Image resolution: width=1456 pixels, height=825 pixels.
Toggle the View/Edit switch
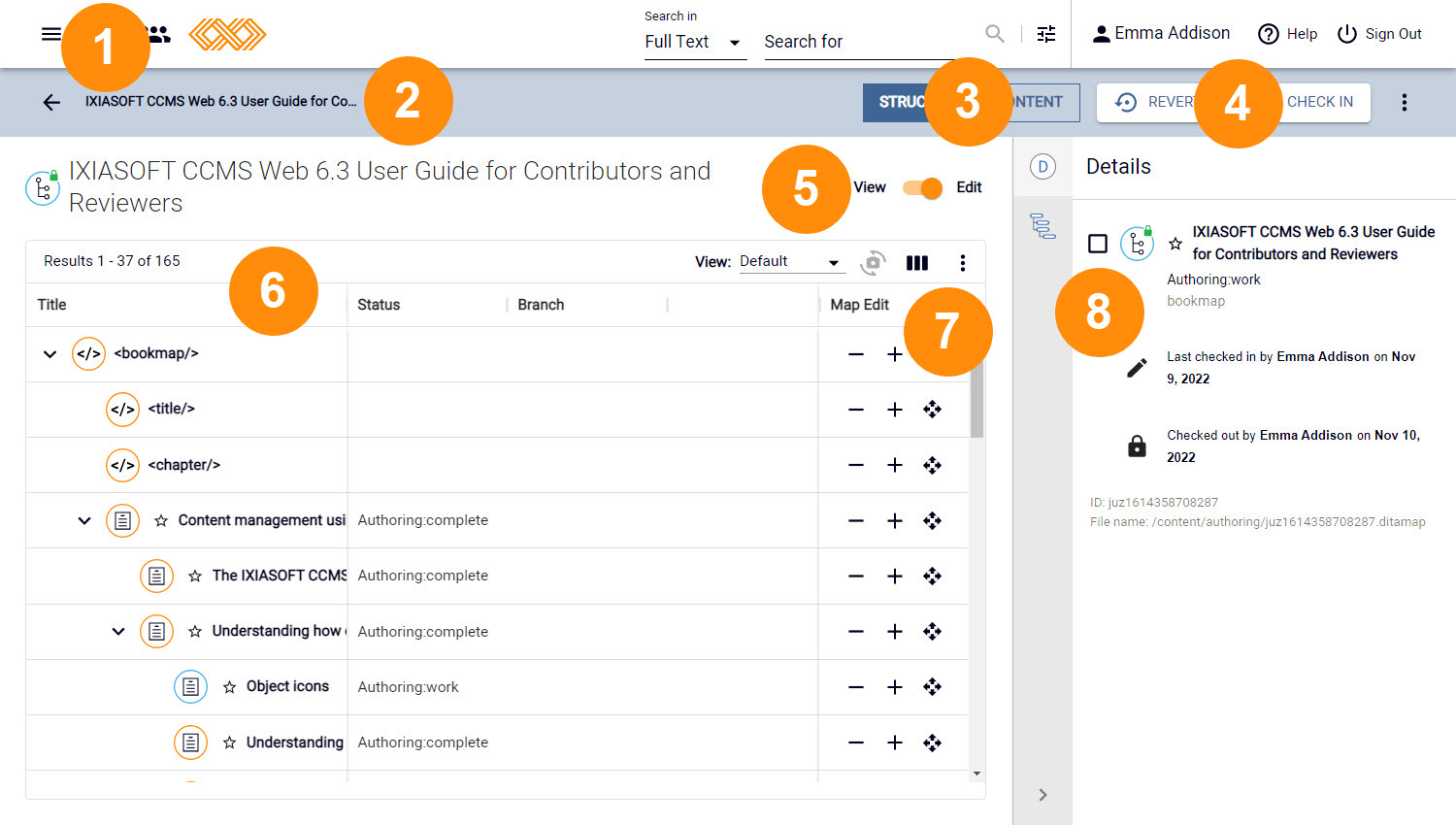[x=922, y=188]
